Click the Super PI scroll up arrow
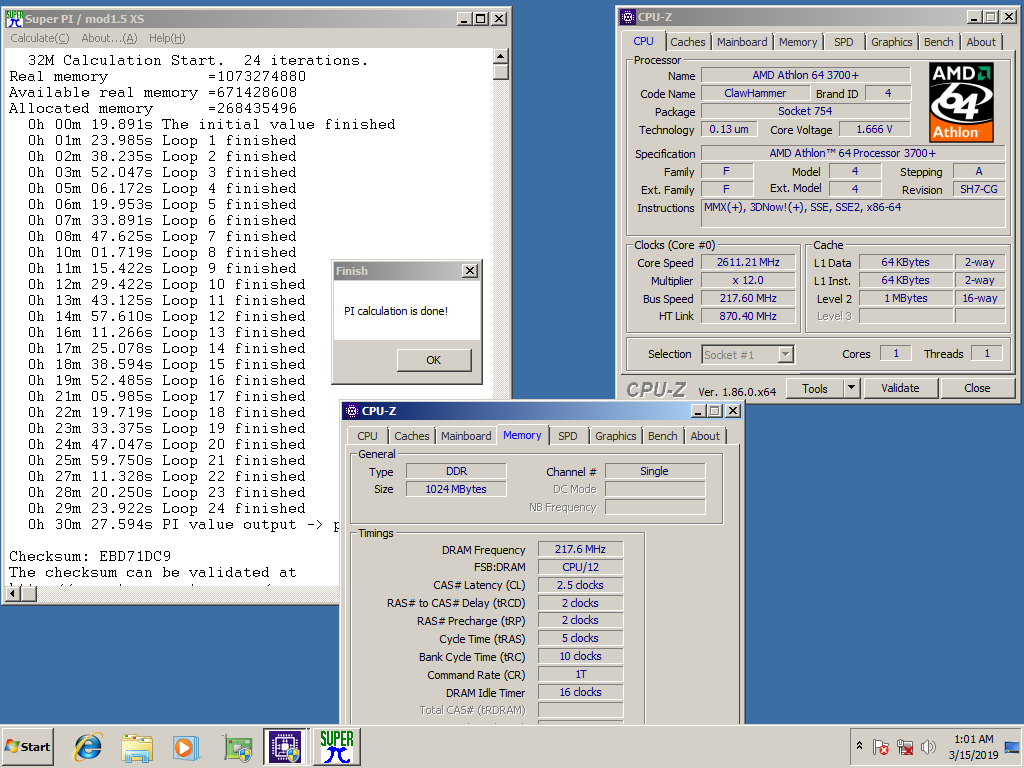Image resolution: width=1024 pixels, height=768 pixels. click(501, 56)
